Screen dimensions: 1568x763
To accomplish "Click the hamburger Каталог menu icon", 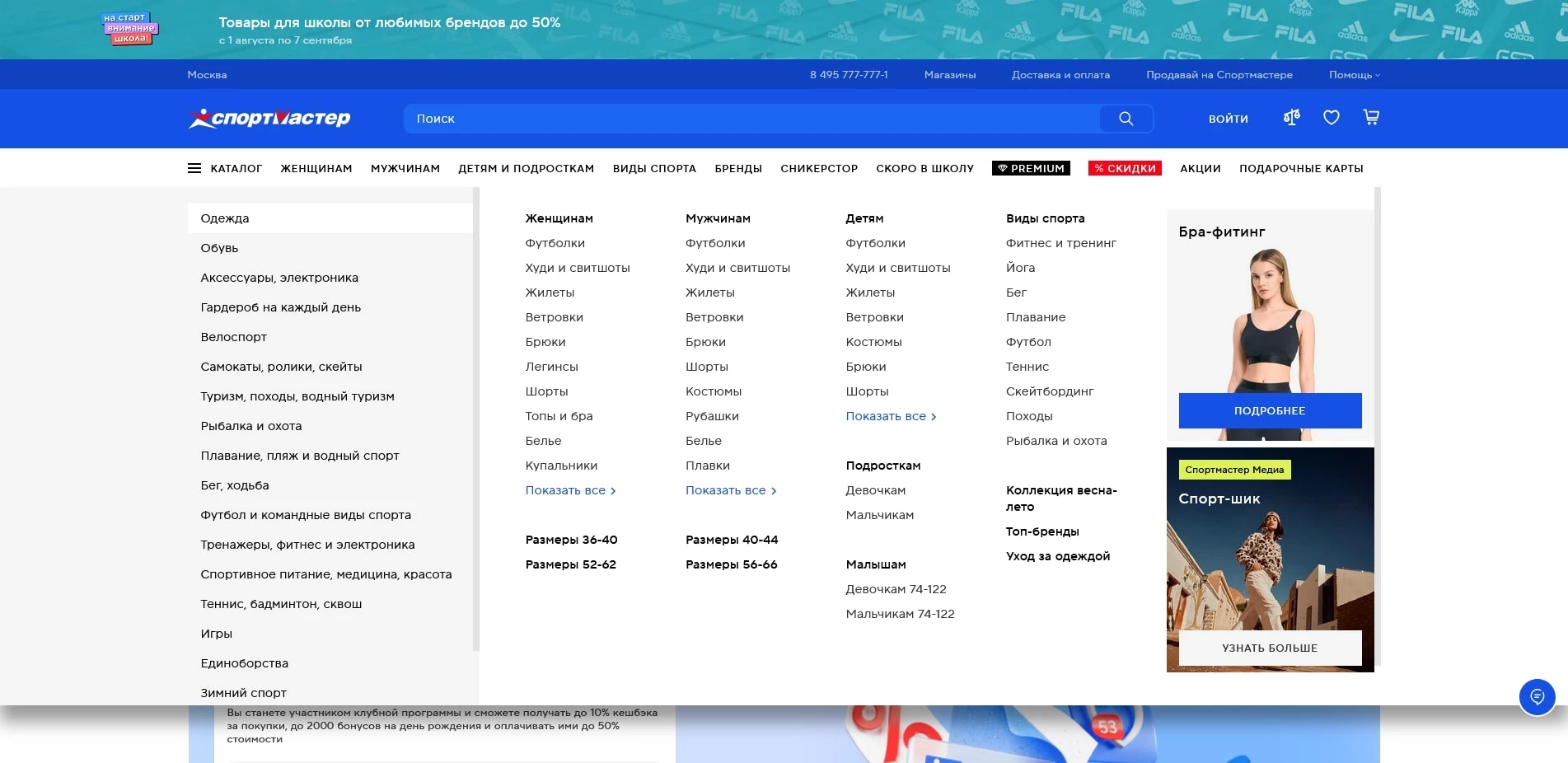I will 194,168.
